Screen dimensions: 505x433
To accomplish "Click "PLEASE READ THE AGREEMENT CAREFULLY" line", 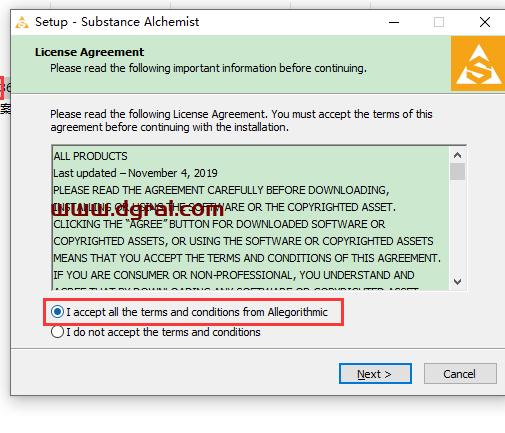I will pos(221,190).
